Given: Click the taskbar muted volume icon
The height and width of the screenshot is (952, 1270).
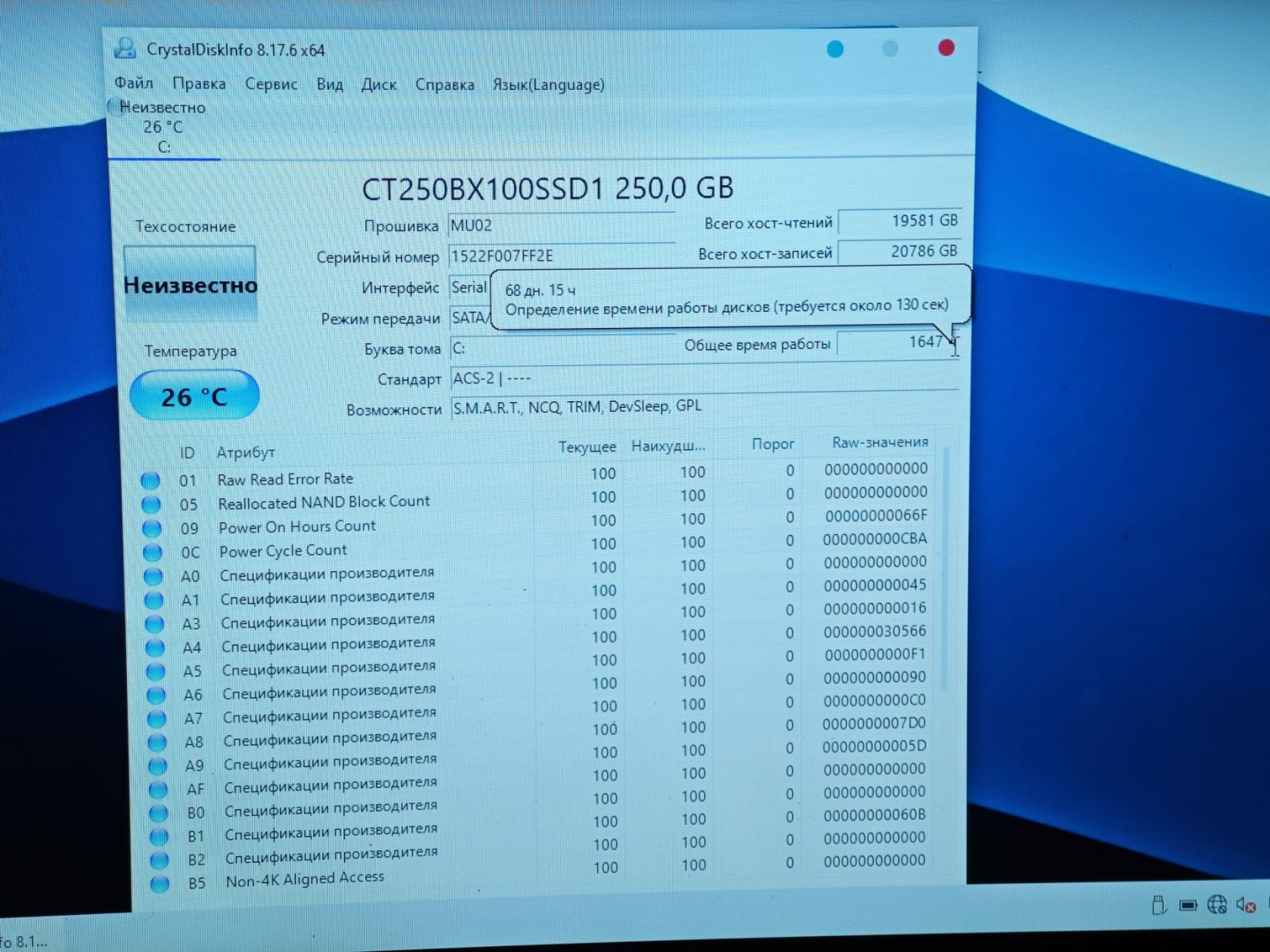Looking at the screenshot, I should [x=1246, y=904].
